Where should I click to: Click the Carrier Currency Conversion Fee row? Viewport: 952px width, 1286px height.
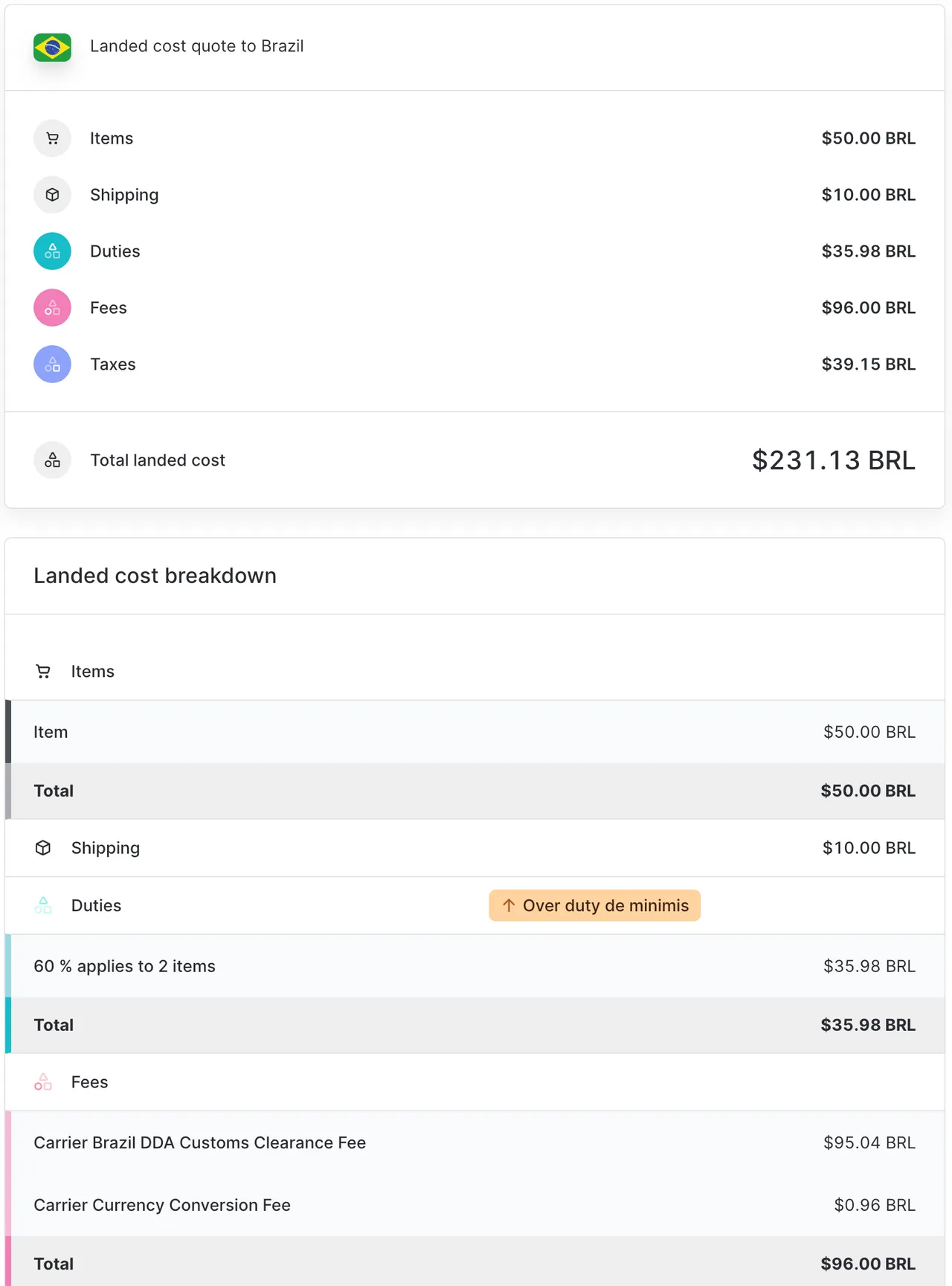tap(476, 1205)
